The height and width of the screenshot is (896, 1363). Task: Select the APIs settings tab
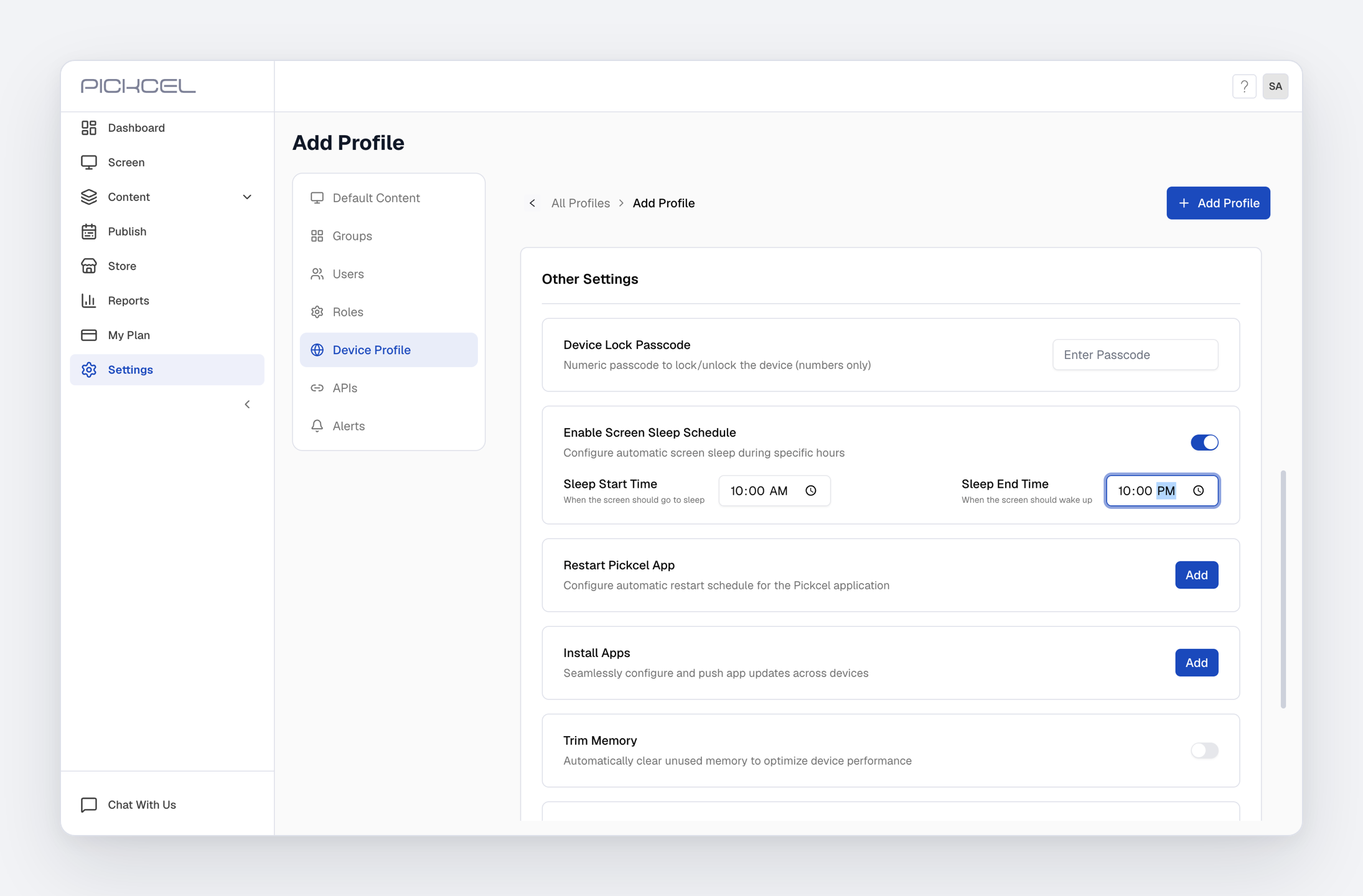click(388, 388)
